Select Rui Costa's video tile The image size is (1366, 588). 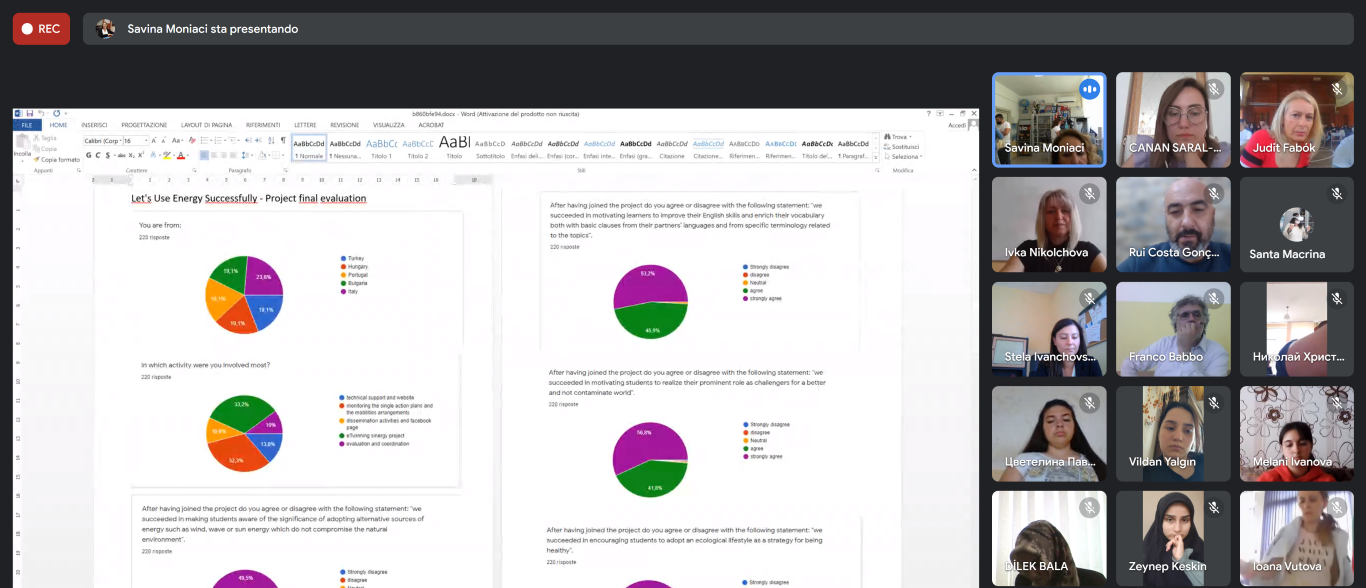point(1173,224)
